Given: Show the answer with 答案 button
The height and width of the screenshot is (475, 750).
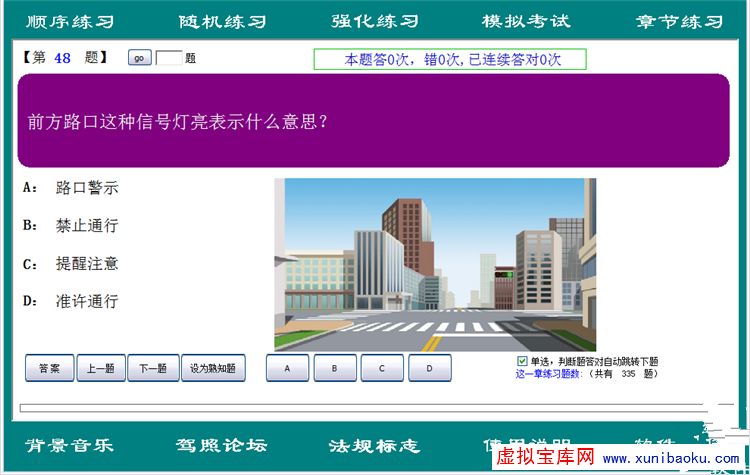Looking at the screenshot, I should tap(49, 368).
